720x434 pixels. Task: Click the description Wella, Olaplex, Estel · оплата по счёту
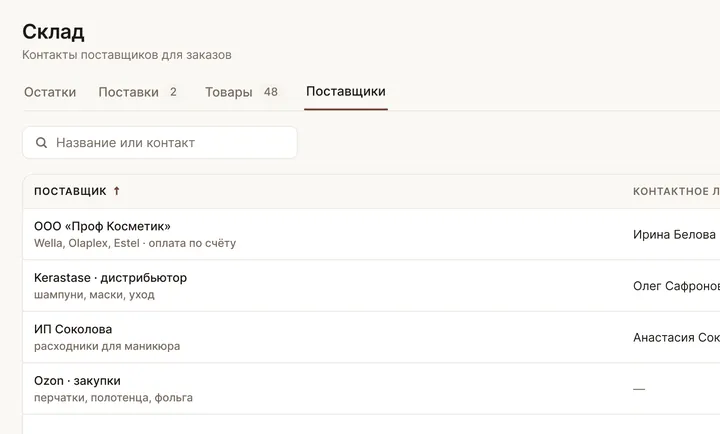pos(135,243)
